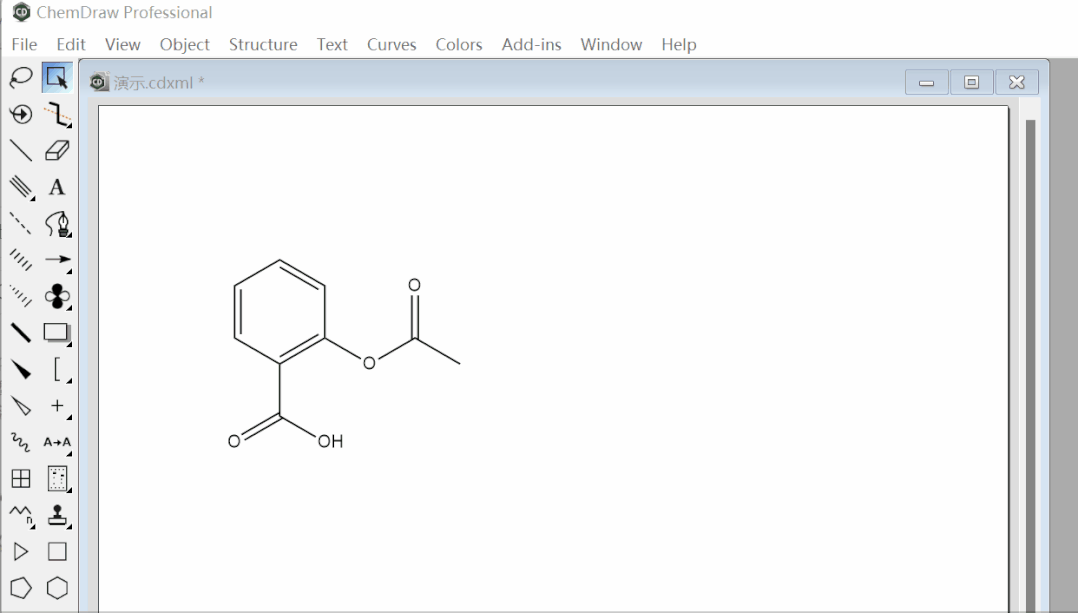The height and width of the screenshot is (613, 1078).
Task: Select the Templates stamp tool
Action: click(x=57, y=515)
